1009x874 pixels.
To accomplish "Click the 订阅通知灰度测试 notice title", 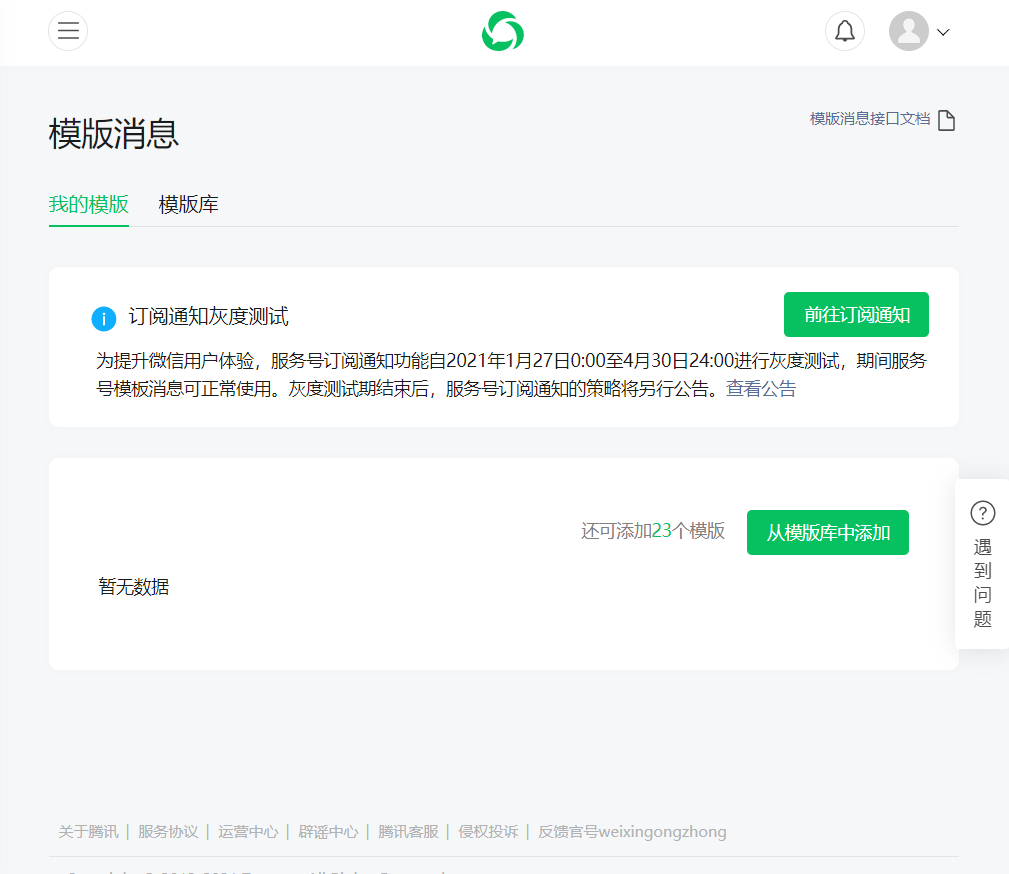I will pos(208,317).
